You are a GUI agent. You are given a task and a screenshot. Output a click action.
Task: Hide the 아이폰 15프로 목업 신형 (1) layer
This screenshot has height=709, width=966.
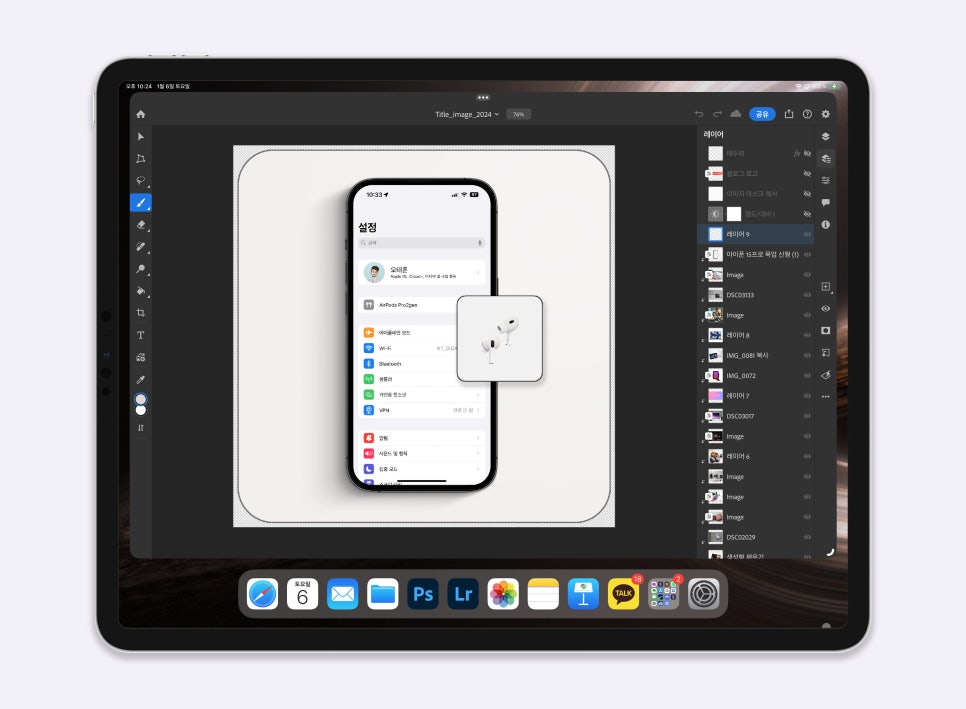[807, 254]
